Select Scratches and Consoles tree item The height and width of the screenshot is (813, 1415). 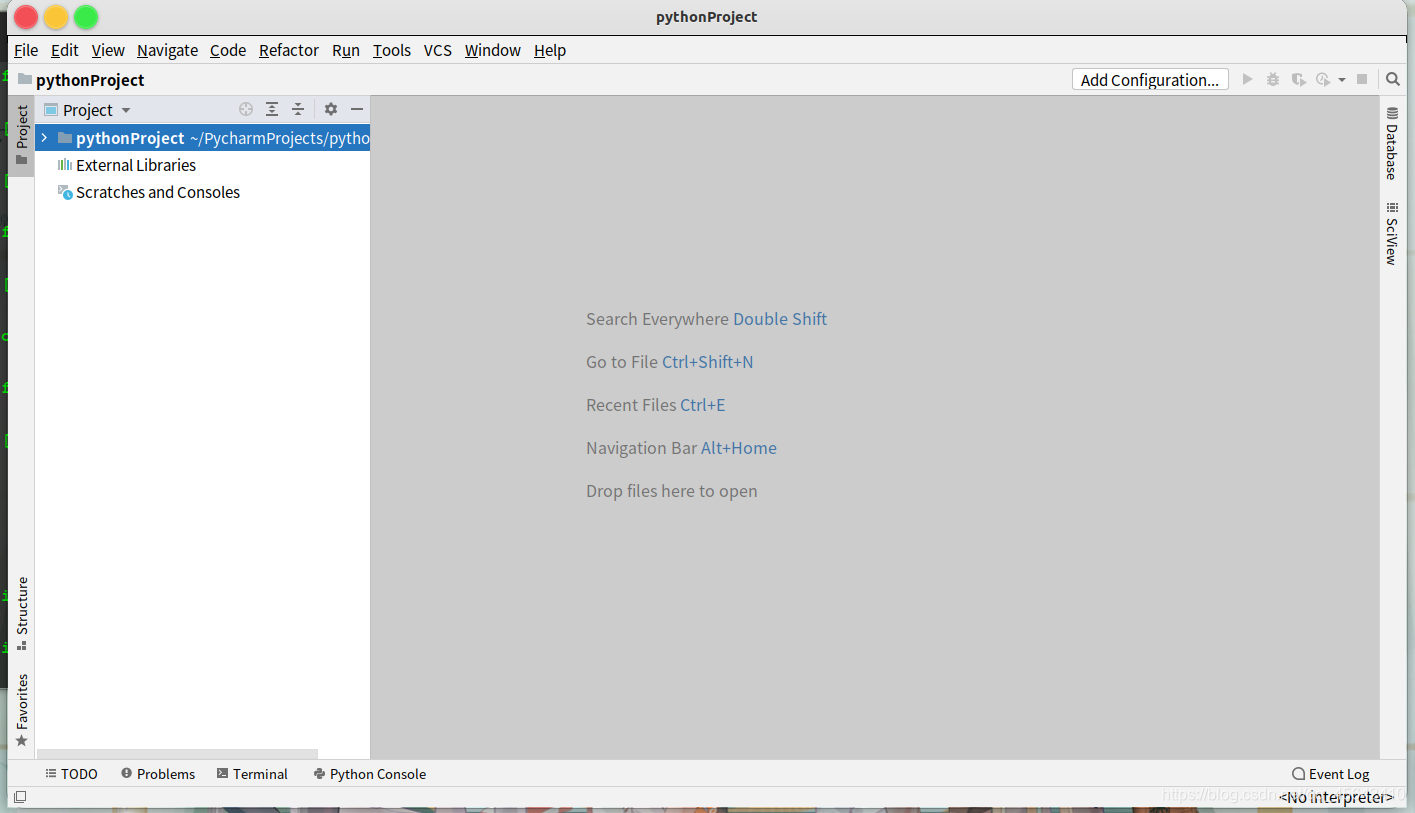click(203, 192)
